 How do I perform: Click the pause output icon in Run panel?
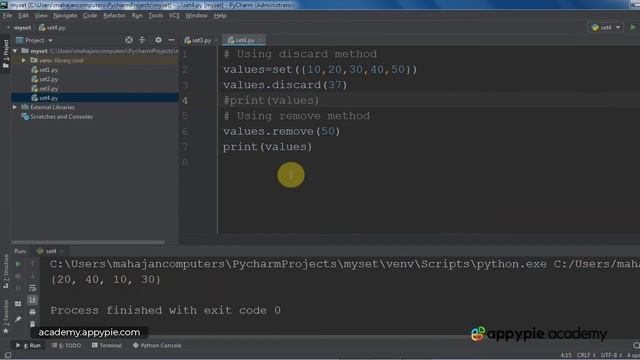[18, 288]
